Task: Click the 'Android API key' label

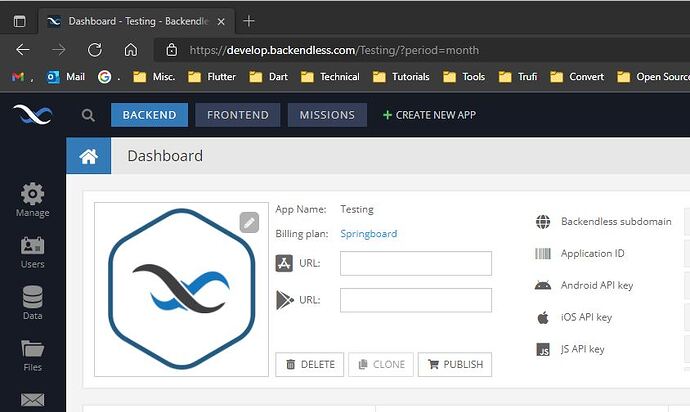Action: click(597, 285)
